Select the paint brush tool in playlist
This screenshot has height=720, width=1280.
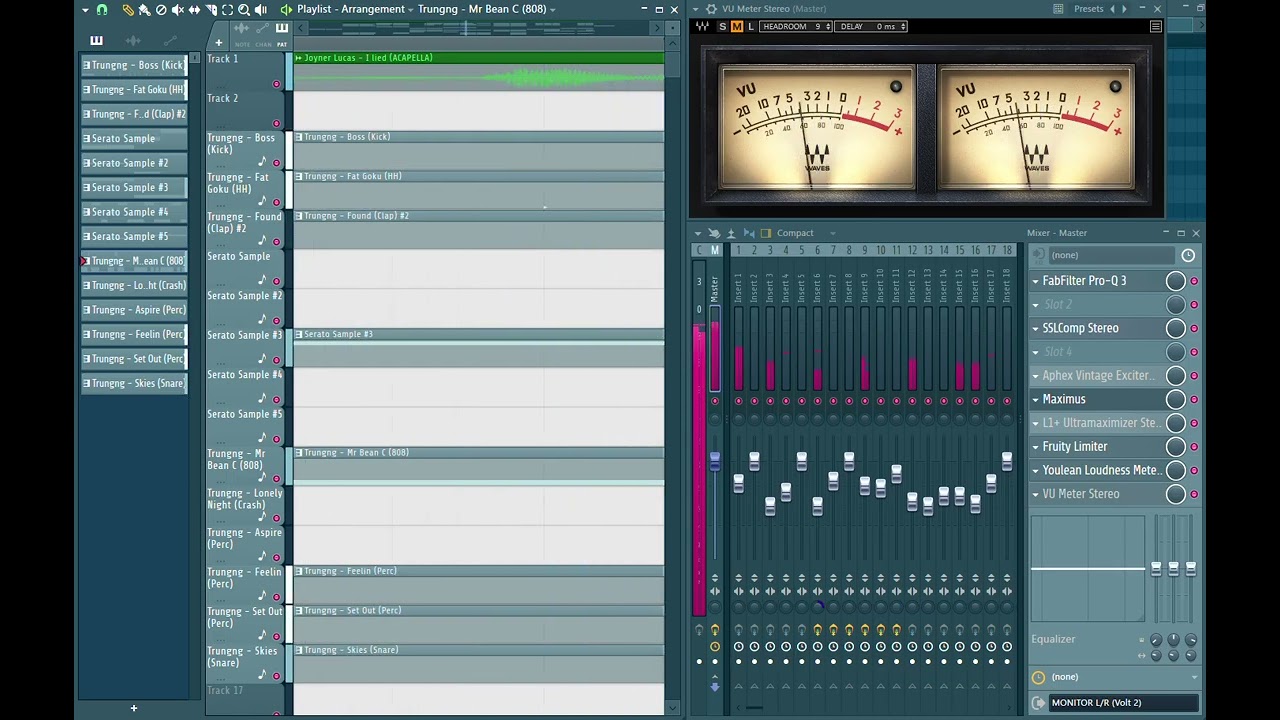click(x=144, y=9)
